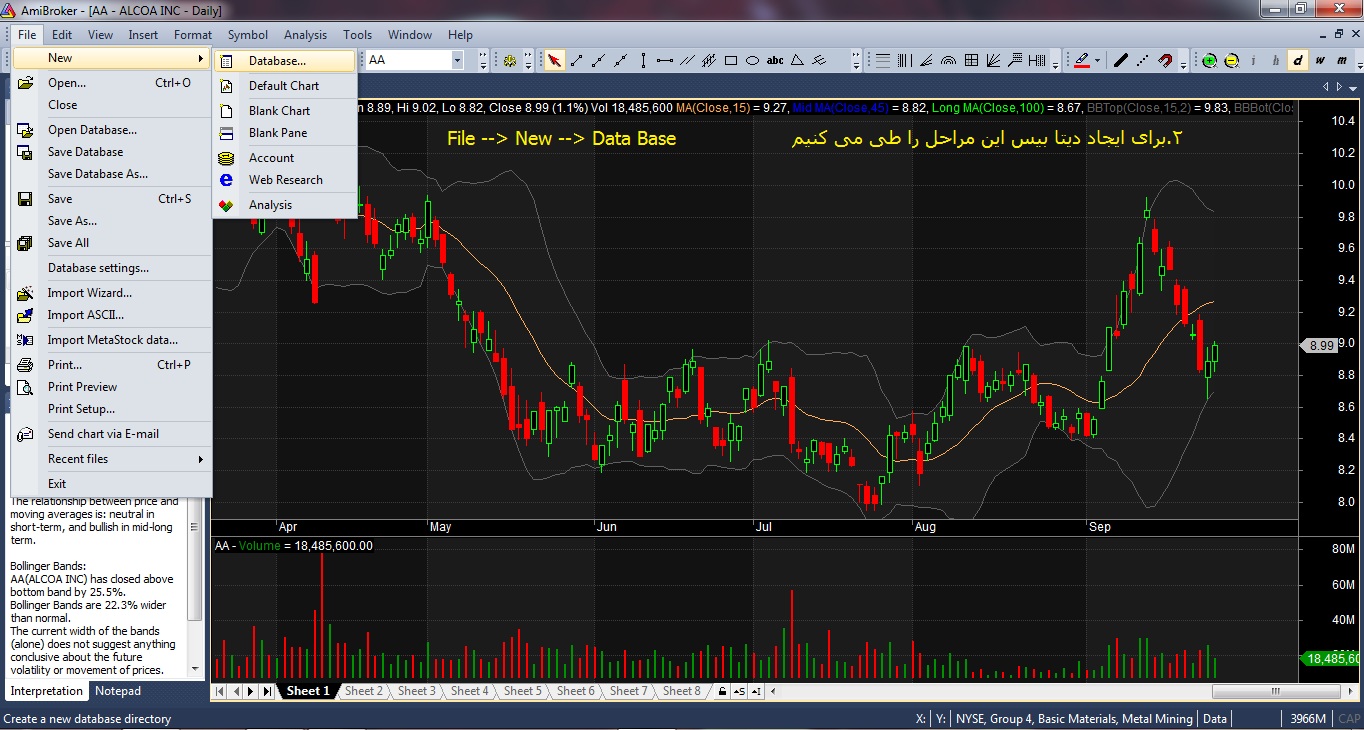Pick the rectangle drawing tool
The width and height of the screenshot is (1364, 730).
tap(731, 60)
